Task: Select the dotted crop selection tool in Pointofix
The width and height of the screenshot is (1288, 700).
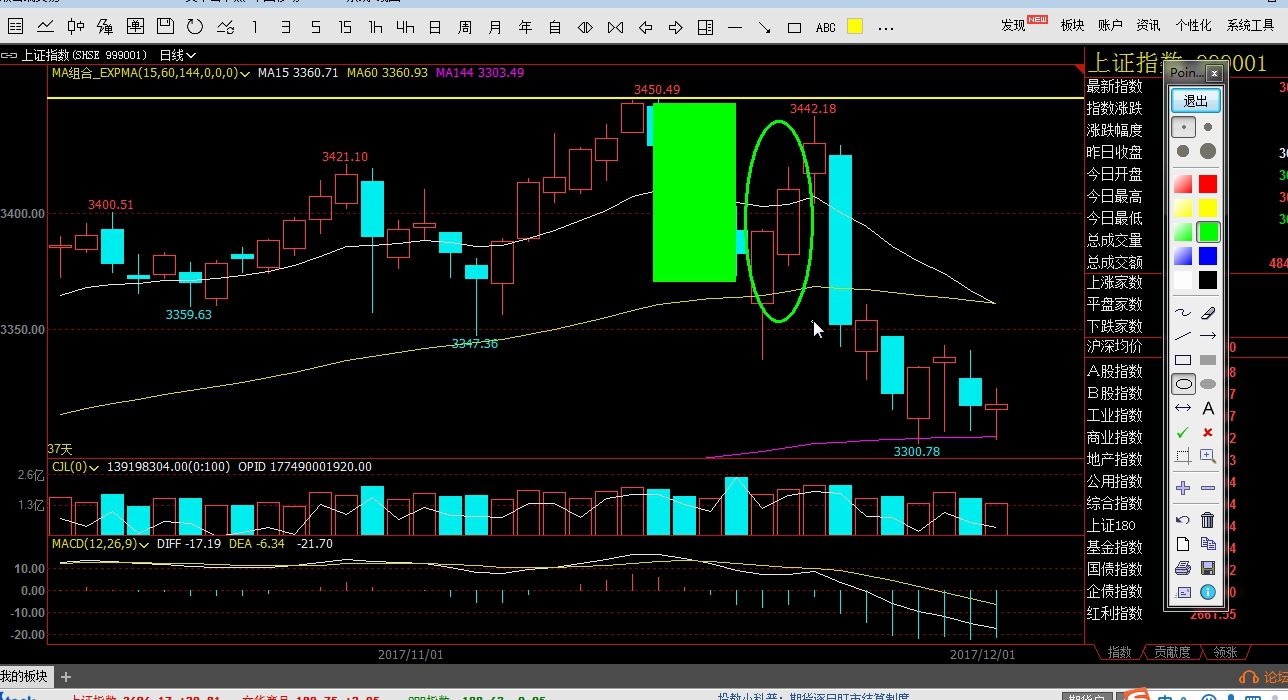Action: [x=1183, y=456]
